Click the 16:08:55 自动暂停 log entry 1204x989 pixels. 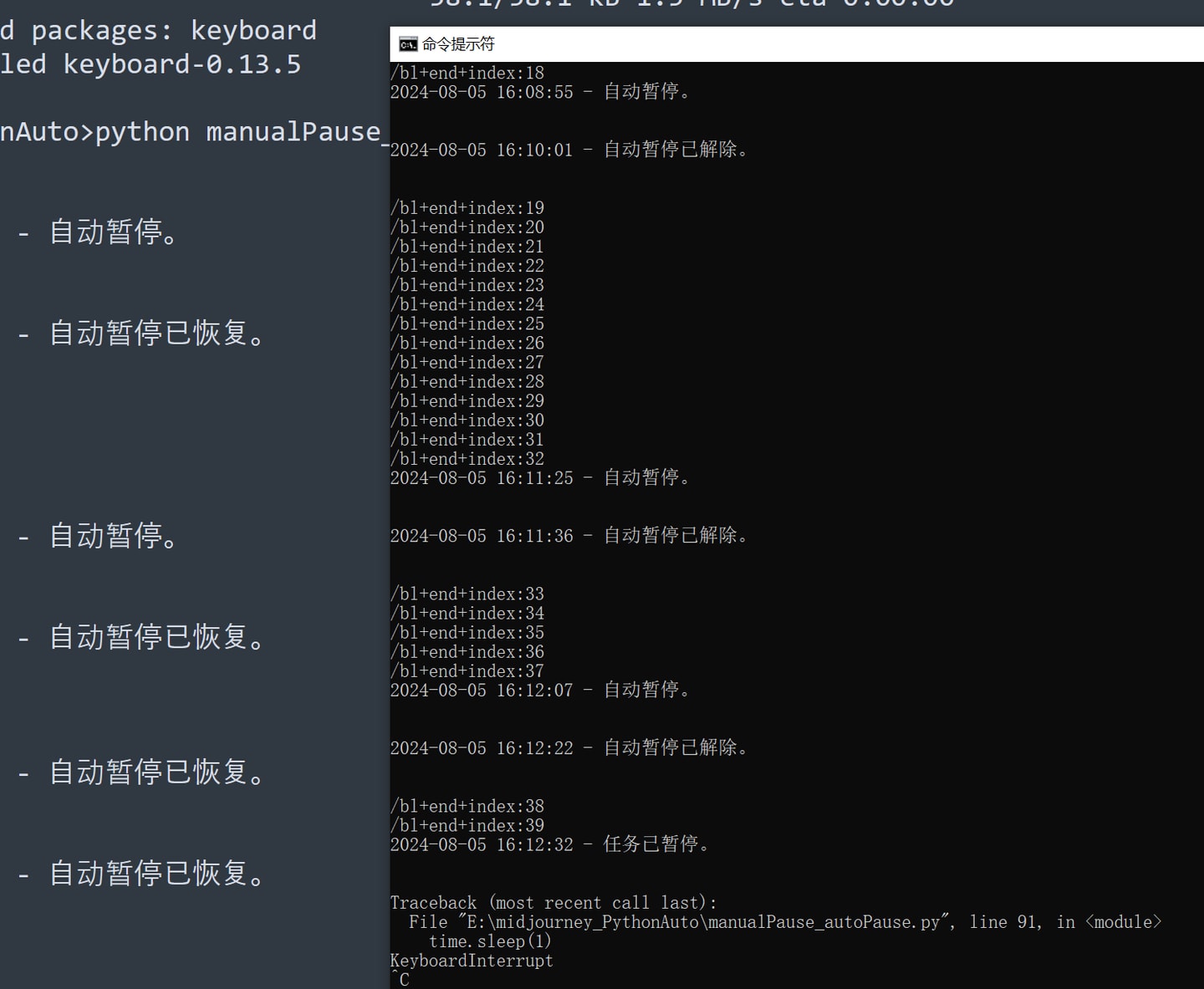[540, 92]
